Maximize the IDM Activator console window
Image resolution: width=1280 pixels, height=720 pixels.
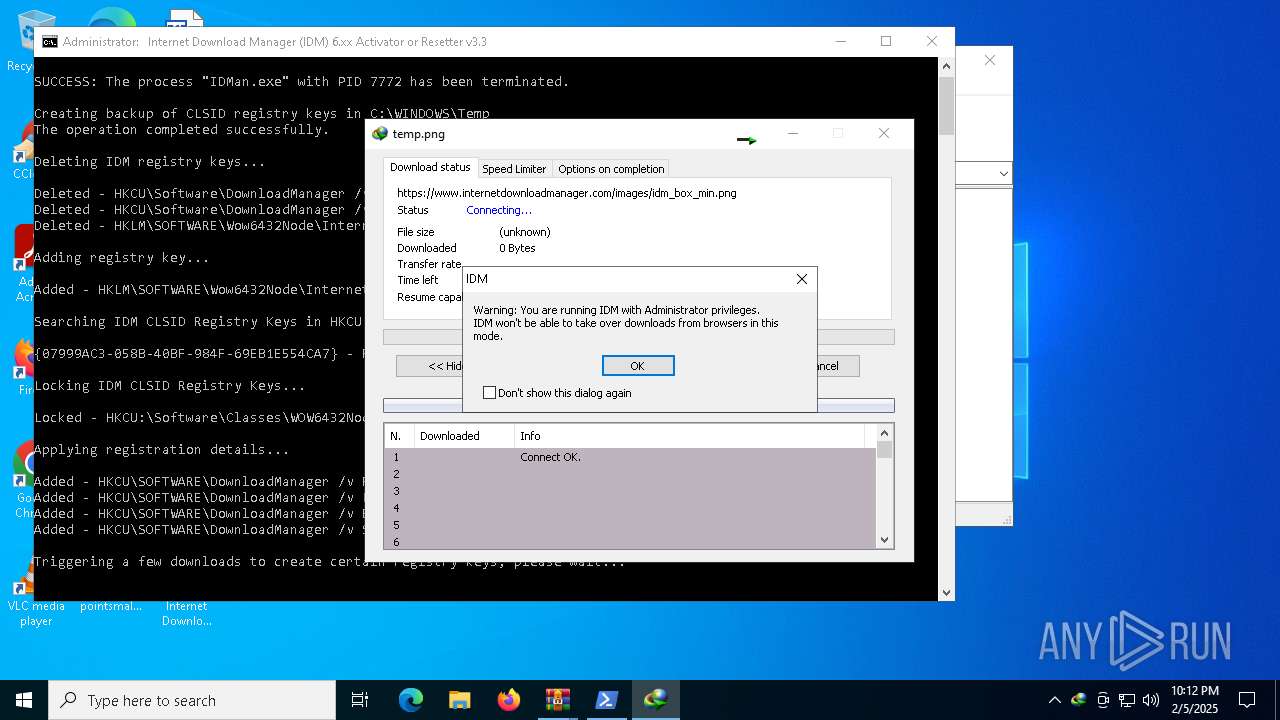[885, 41]
